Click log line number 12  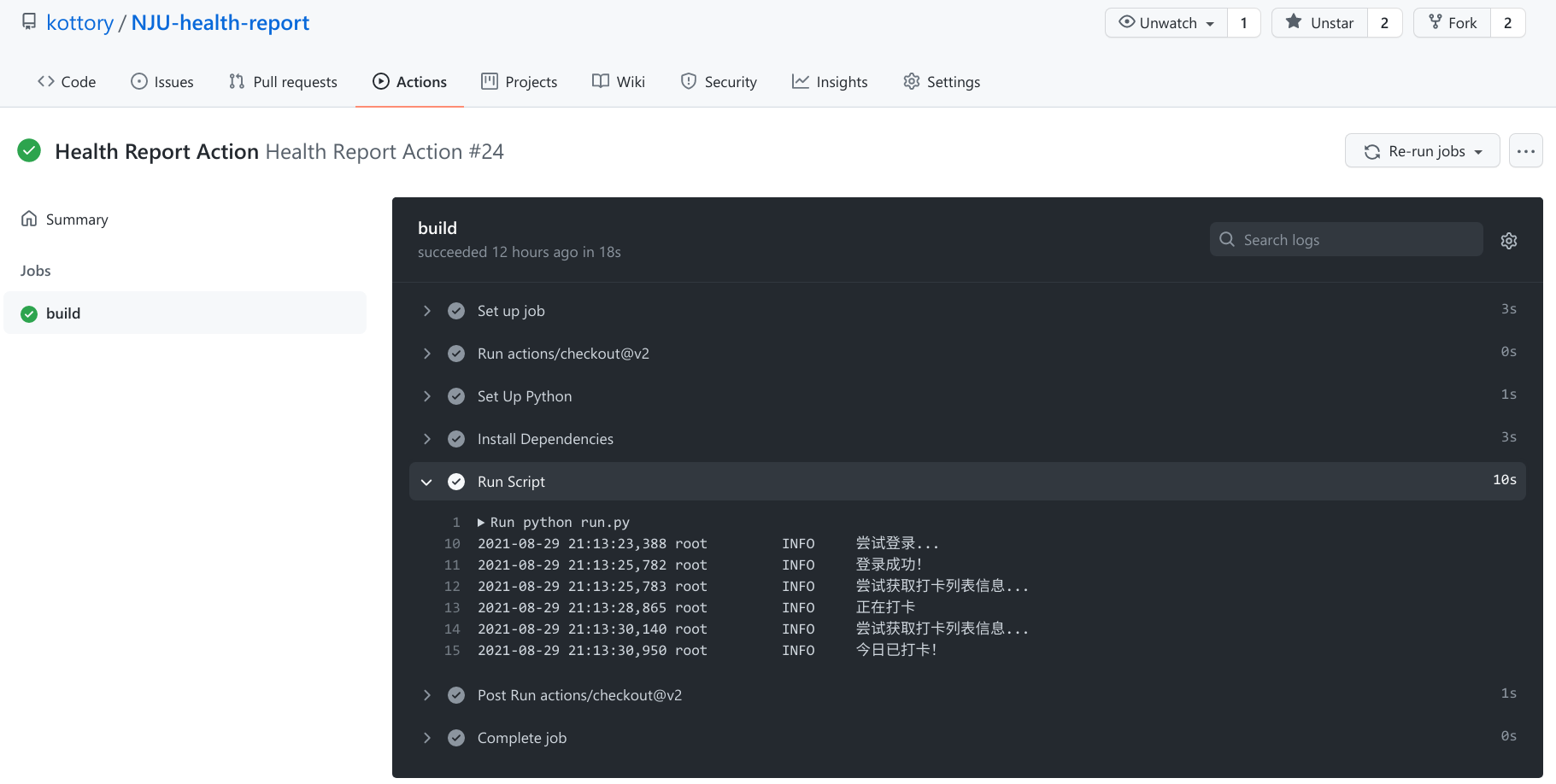[452, 587]
